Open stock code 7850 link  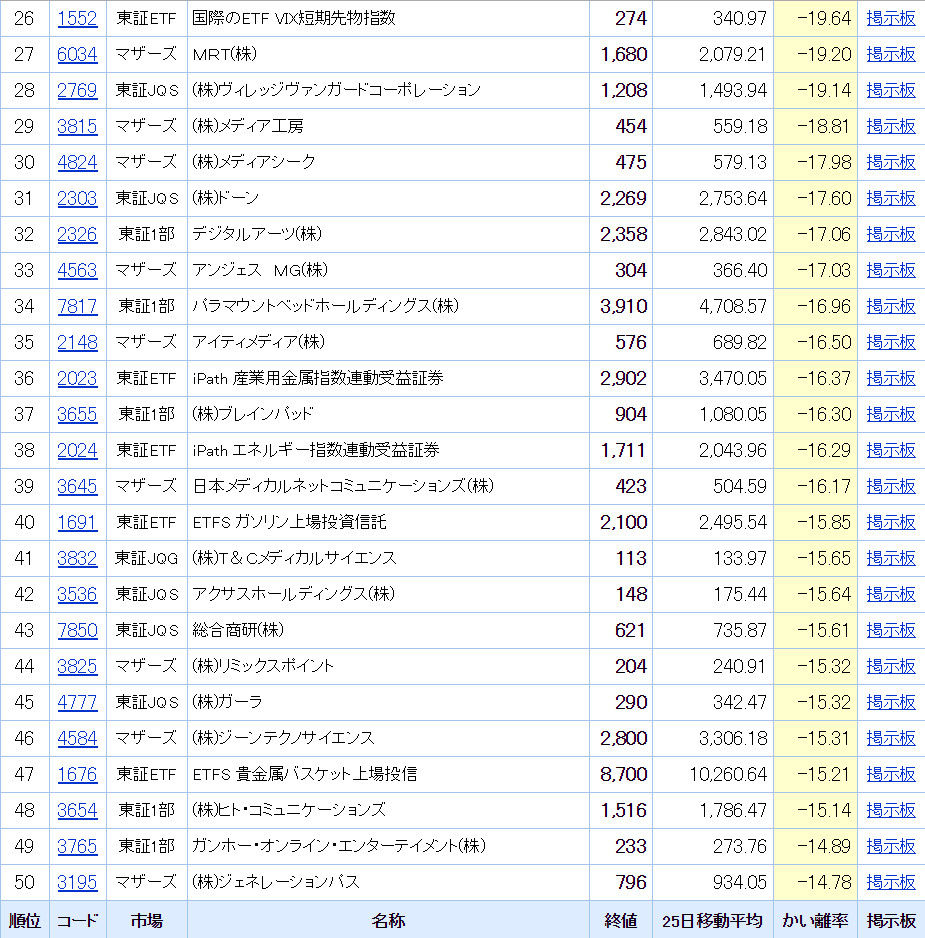coord(77,630)
